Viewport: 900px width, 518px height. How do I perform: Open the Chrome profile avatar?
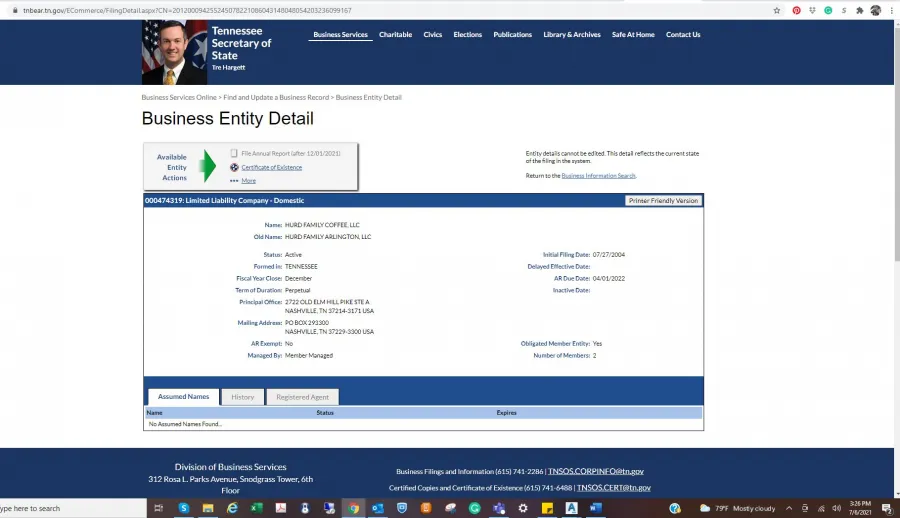(875, 10)
